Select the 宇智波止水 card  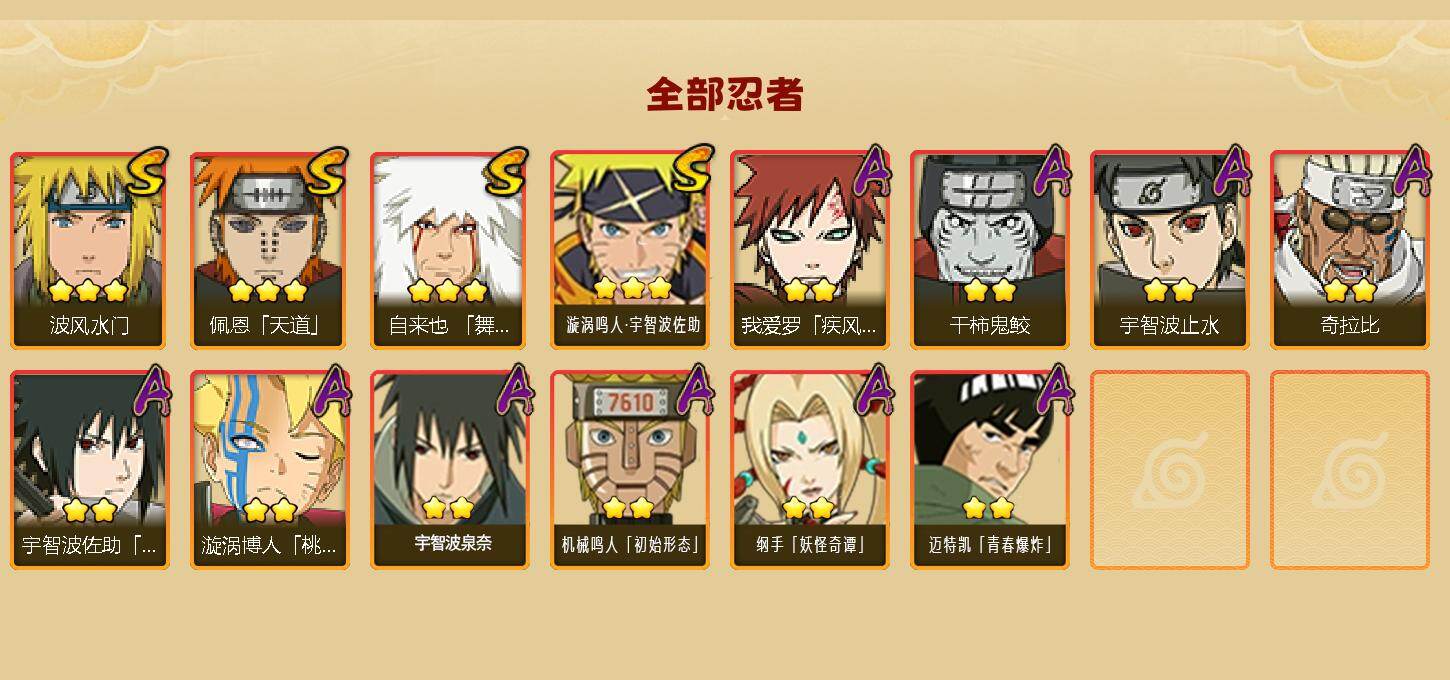(1170, 250)
